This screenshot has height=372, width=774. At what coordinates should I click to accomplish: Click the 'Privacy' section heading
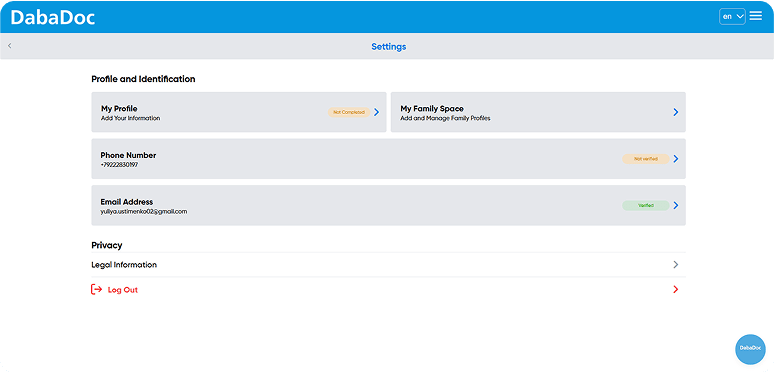pos(107,245)
